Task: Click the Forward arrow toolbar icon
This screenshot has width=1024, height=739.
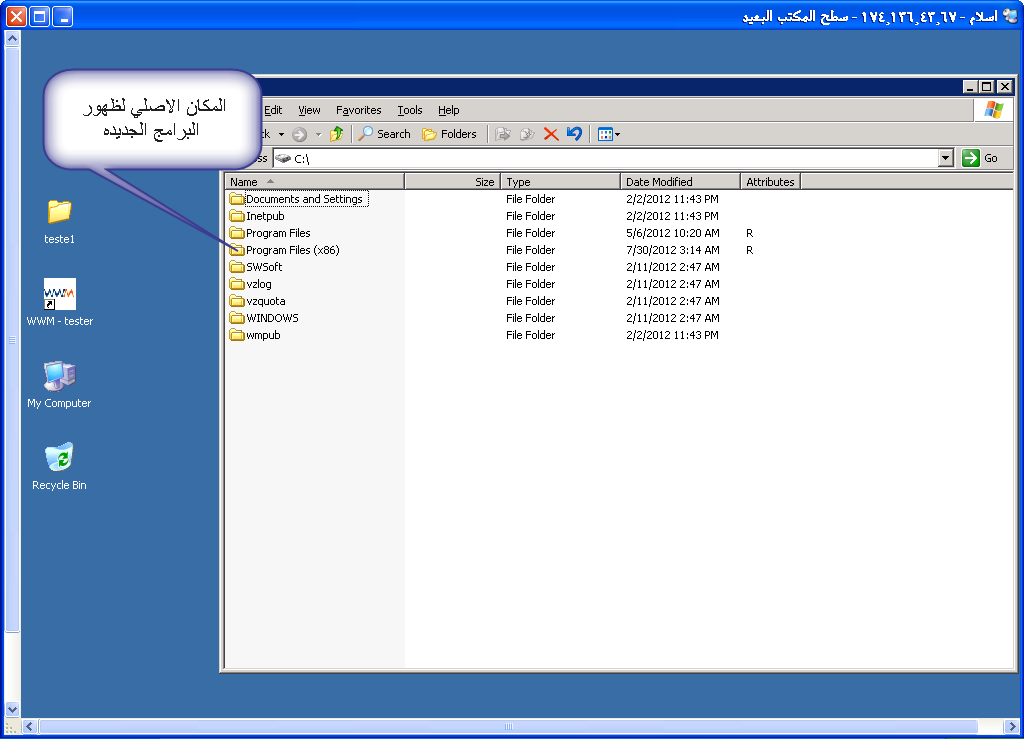Action: click(x=299, y=134)
